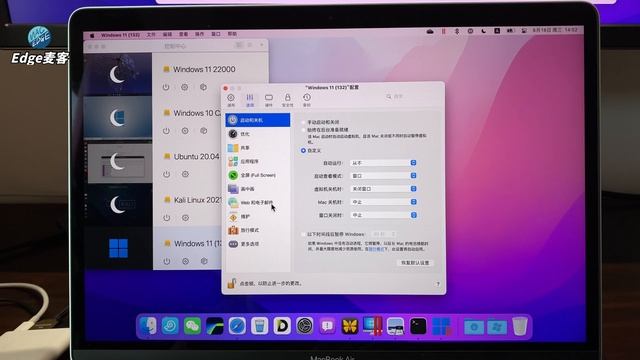Viewport: 640px width, 360px height.
Task: Select Picture in Picture (画中画) sidebar item
Action: (x=258, y=189)
